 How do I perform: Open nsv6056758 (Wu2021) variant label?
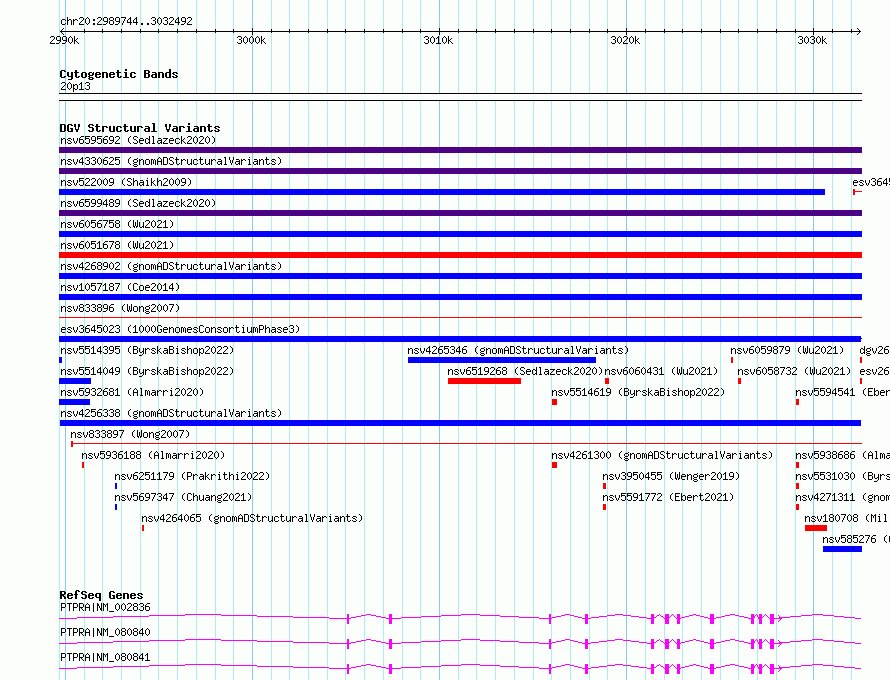coord(117,224)
